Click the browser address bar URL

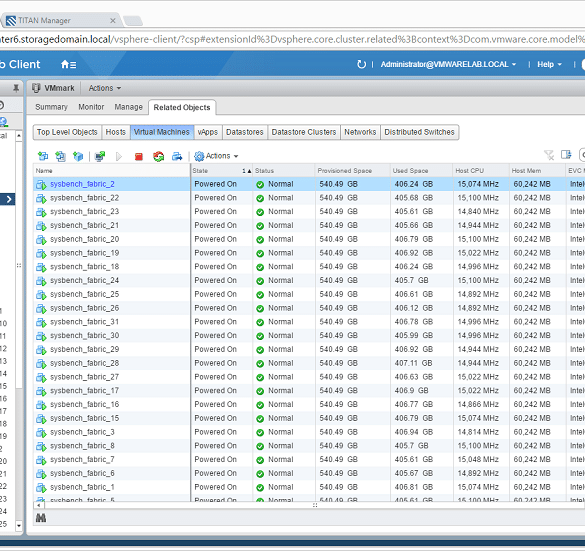(292, 39)
